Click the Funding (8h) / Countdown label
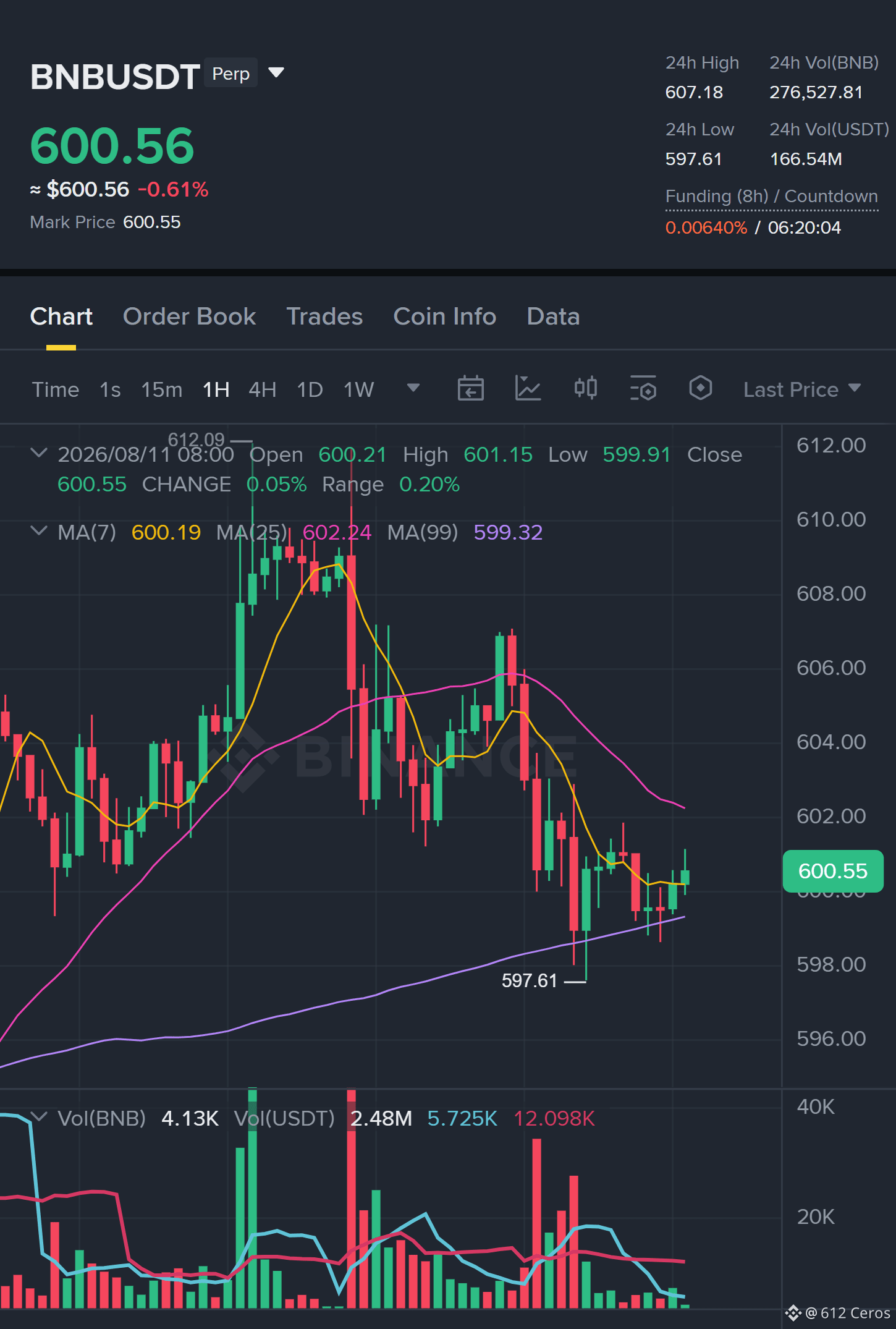The width and height of the screenshot is (896, 1329). pos(771,196)
